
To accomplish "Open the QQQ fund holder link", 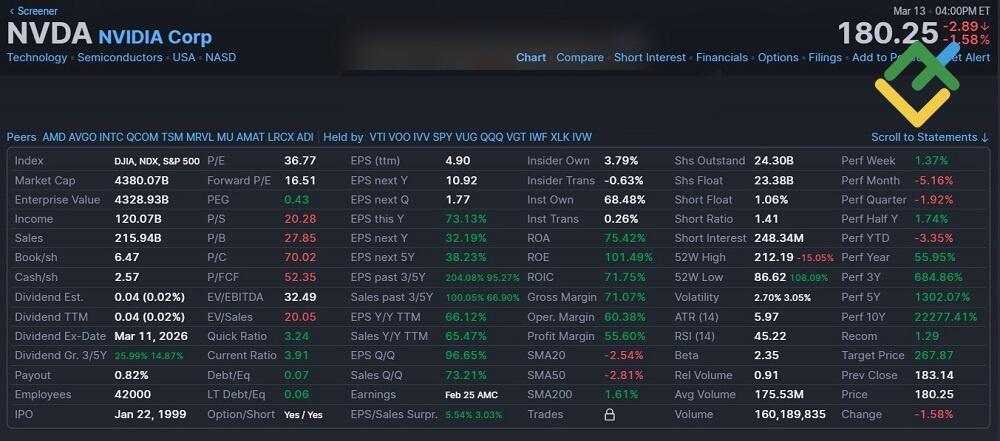I will pyautogui.click(x=492, y=137).
